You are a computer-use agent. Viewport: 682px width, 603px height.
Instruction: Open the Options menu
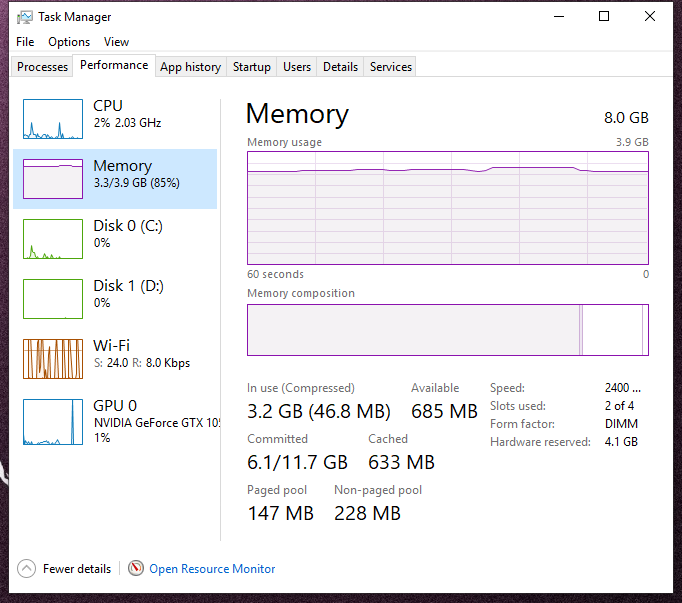69,42
